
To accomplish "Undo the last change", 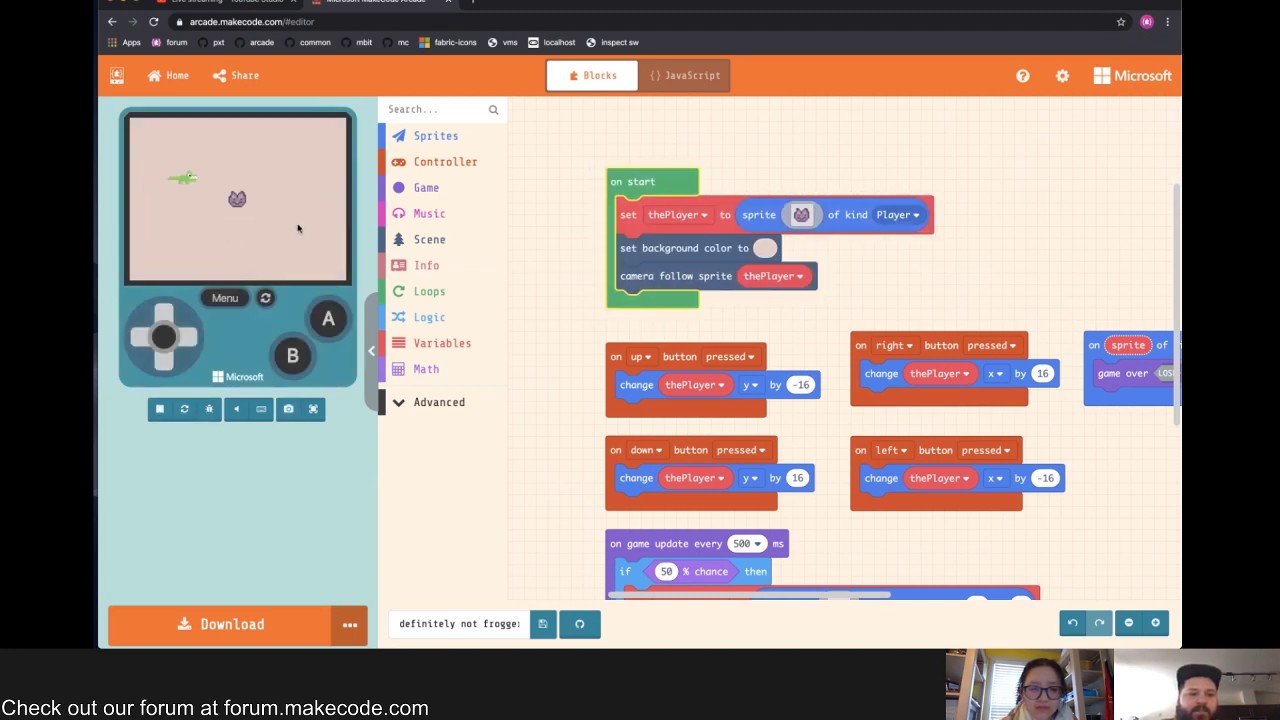I will [x=1072, y=623].
